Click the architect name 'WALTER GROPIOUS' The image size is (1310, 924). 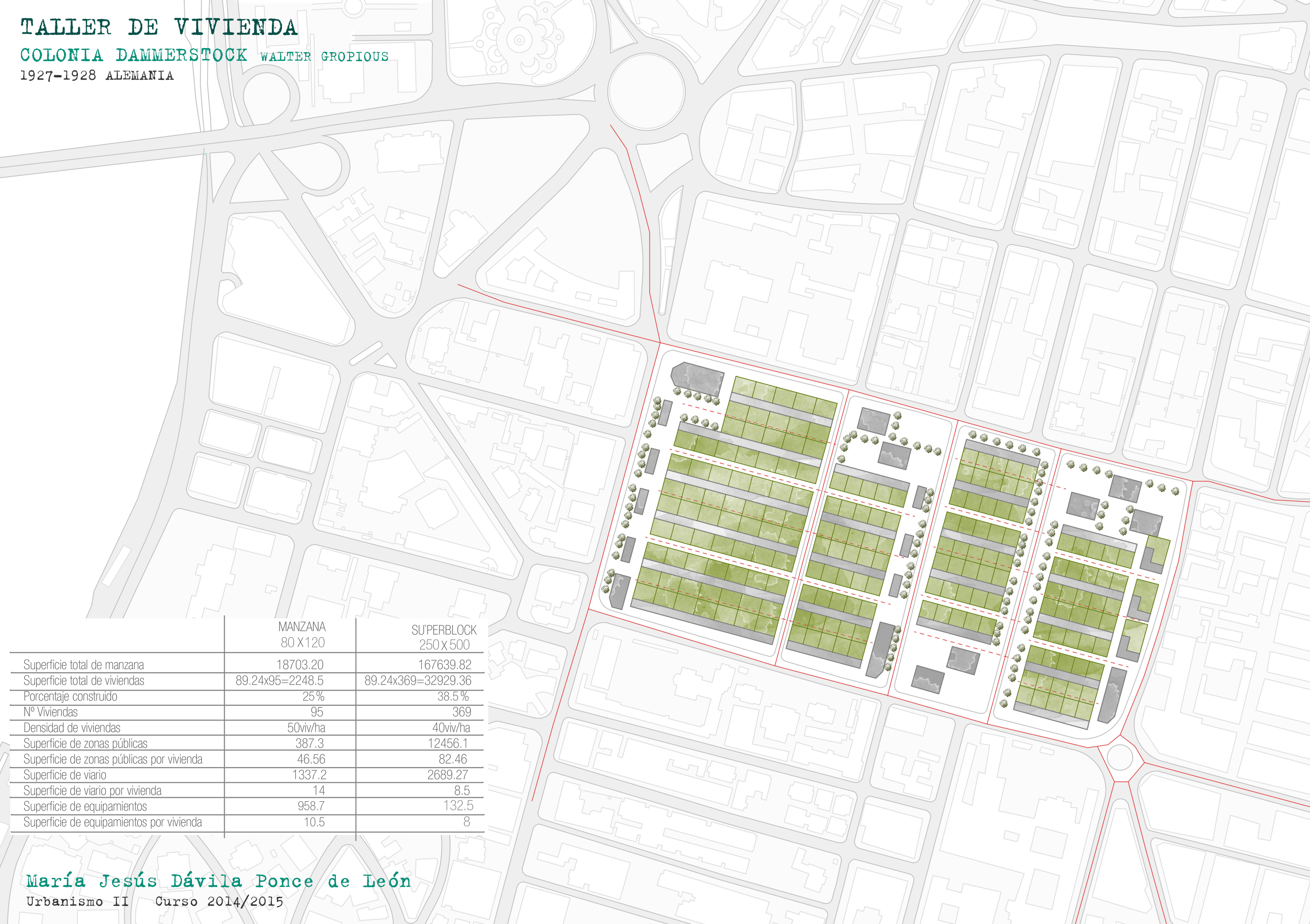click(x=324, y=56)
